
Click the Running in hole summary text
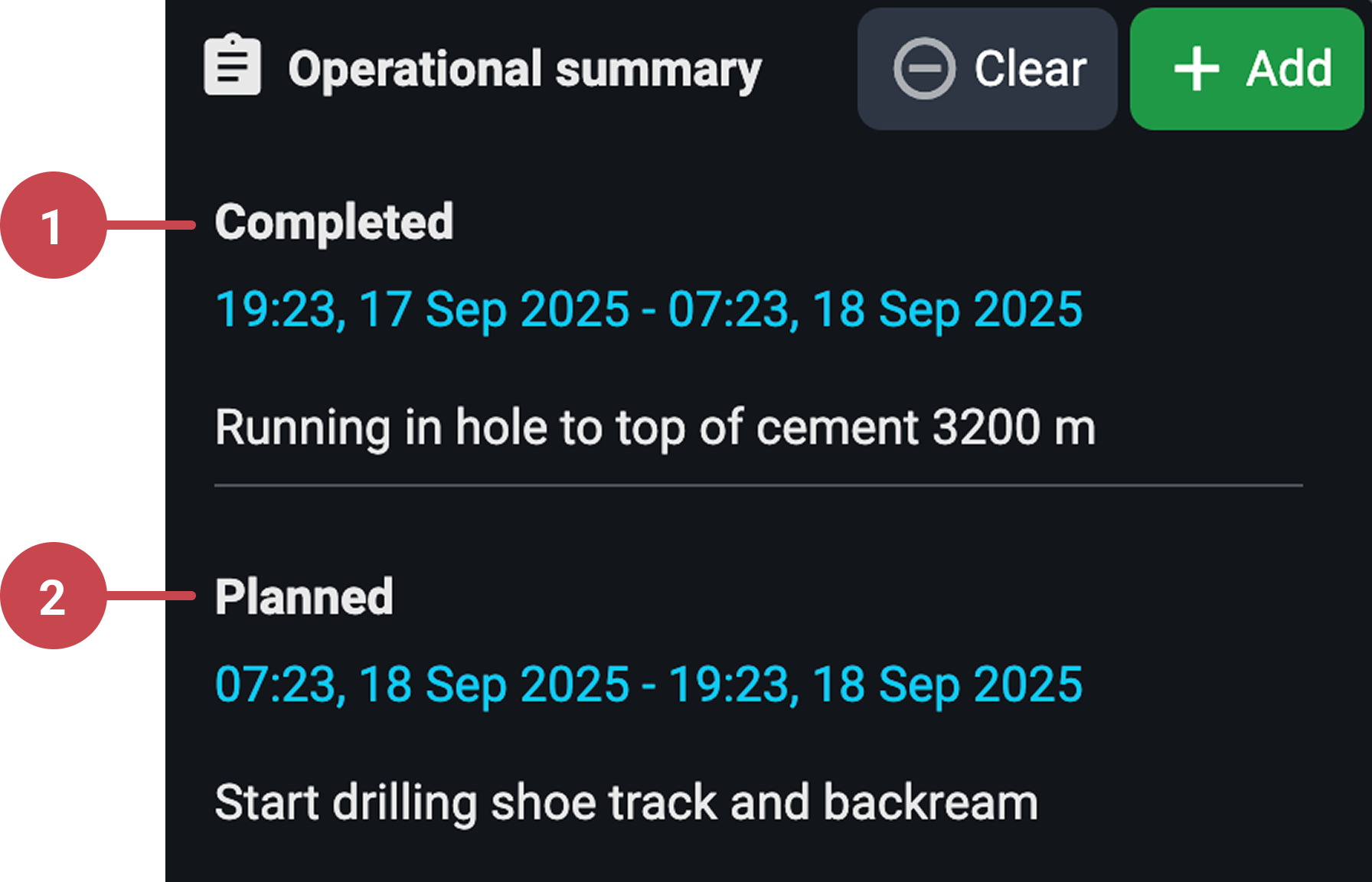coord(656,427)
